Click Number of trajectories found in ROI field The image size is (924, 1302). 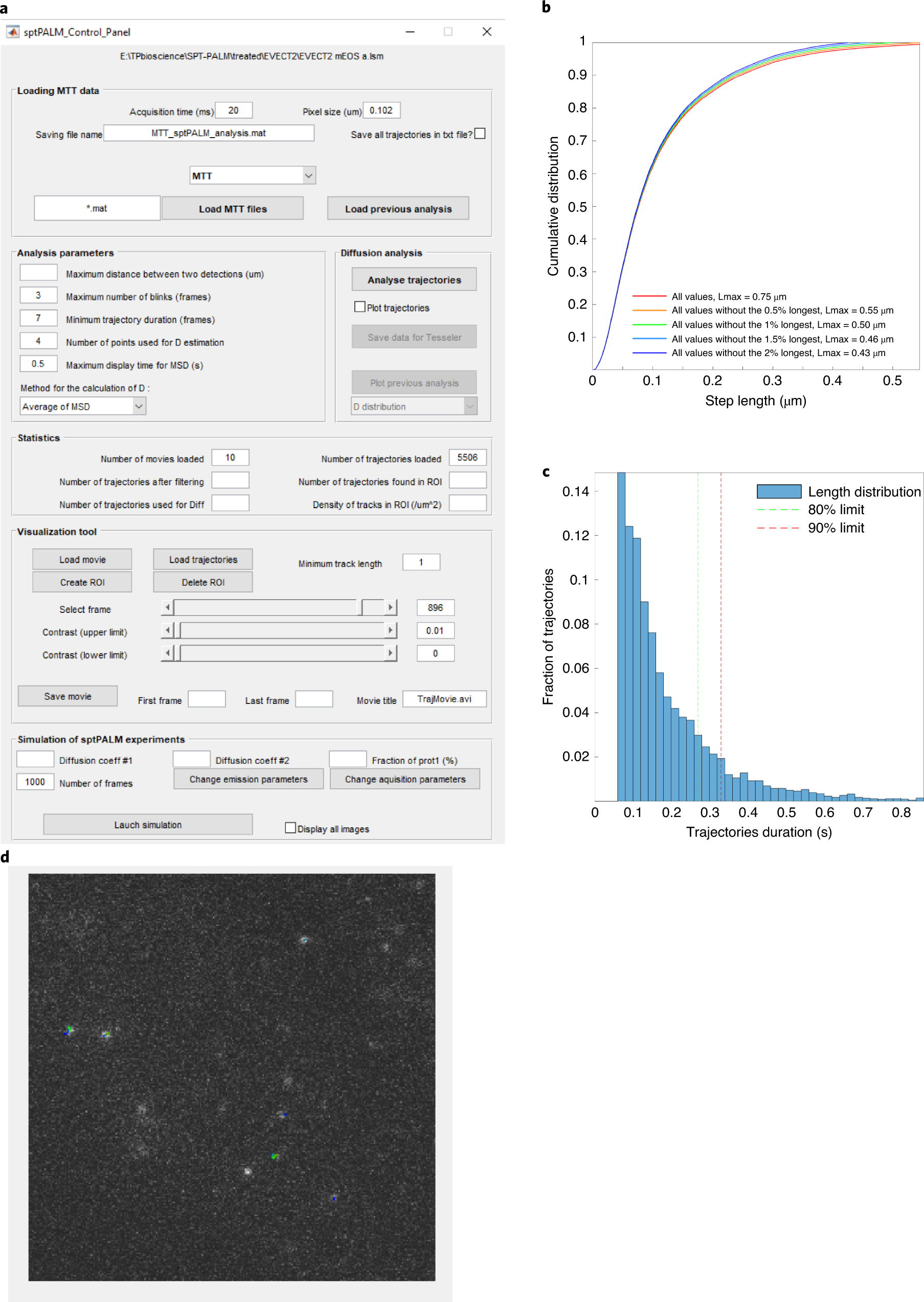[x=468, y=480]
